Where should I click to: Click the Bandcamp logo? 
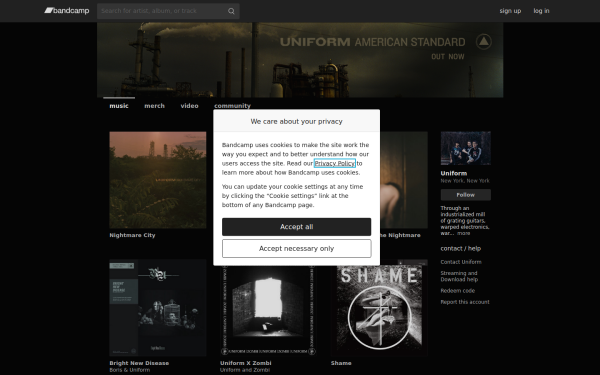coord(67,11)
